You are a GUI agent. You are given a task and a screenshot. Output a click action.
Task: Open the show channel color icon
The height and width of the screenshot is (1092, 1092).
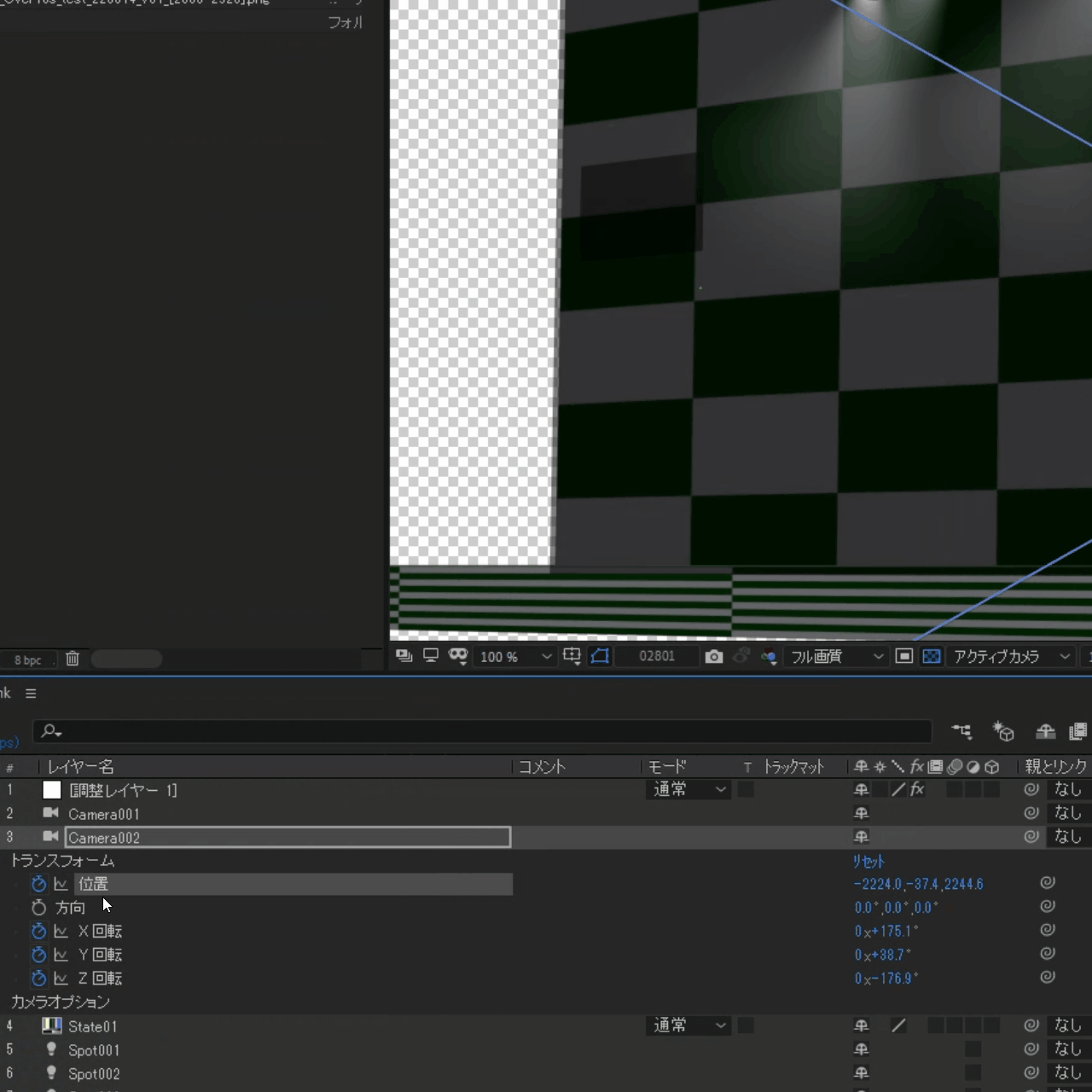point(769,656)
